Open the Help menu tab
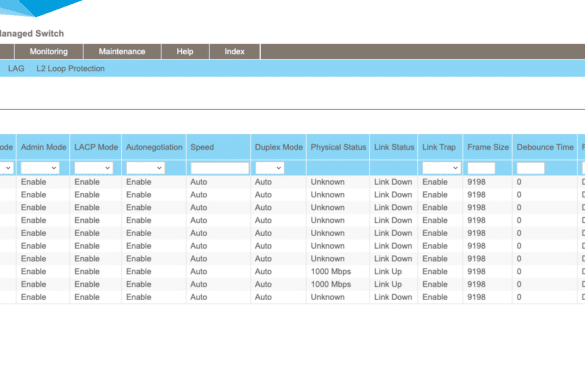The width and height of the screenshot is (585, 390). point(185,52)
